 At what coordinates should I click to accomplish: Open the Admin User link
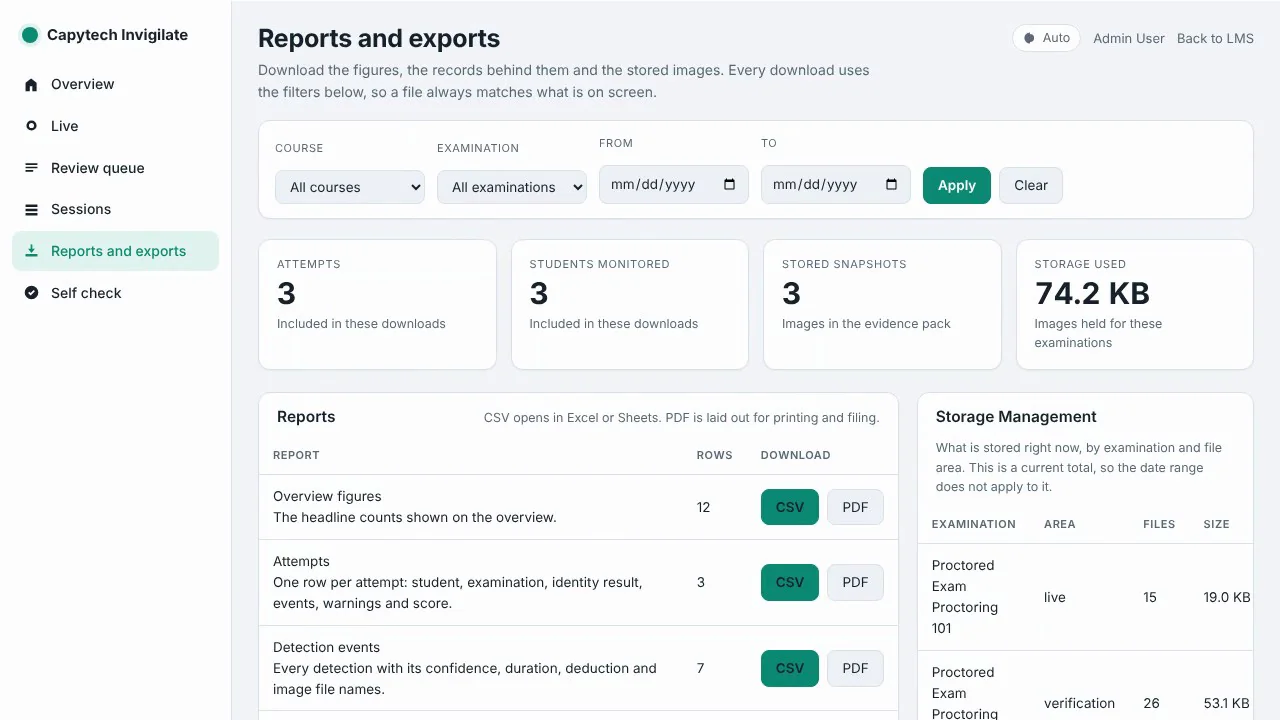tap(1129, 38)
